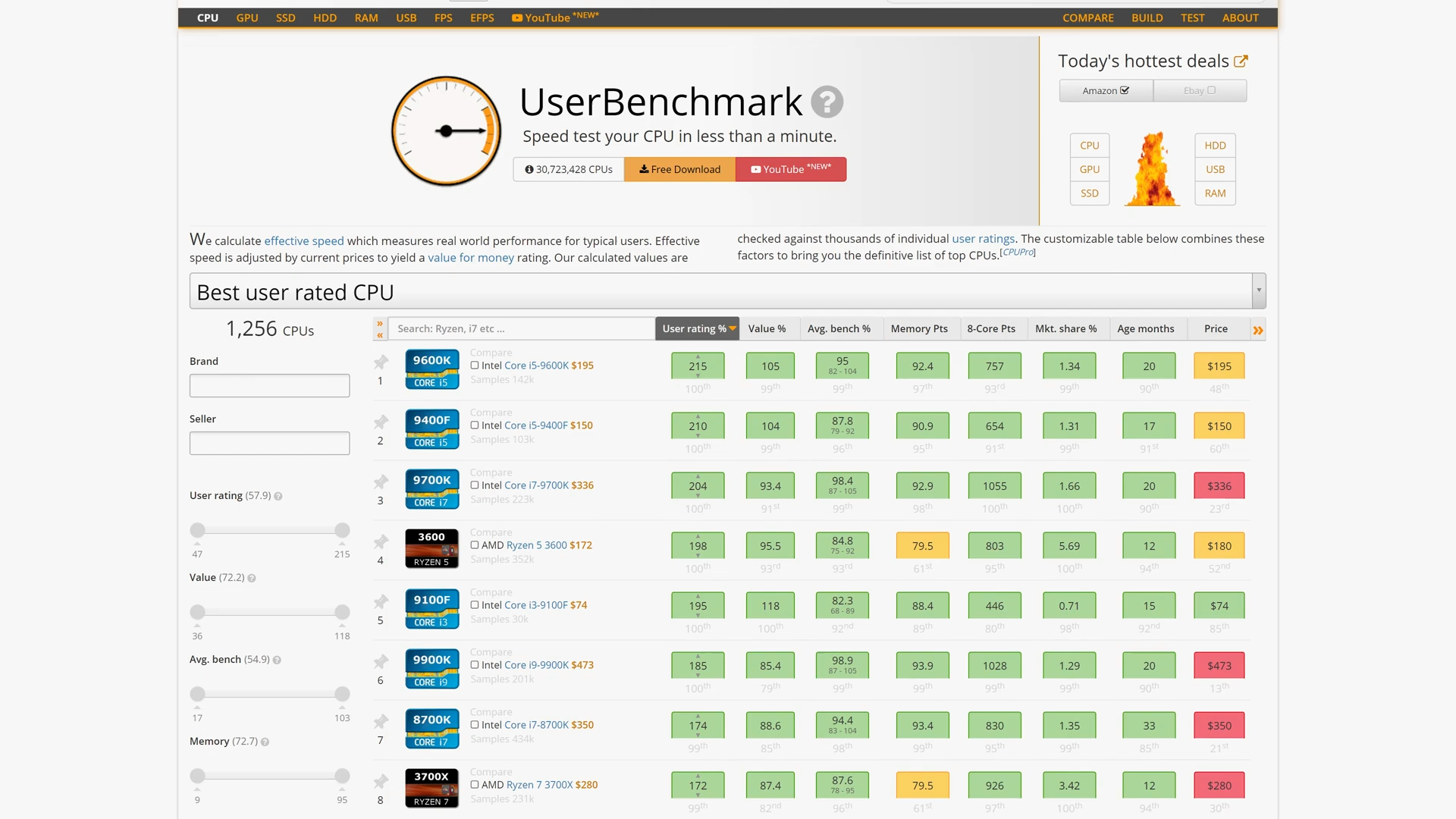This screenshot has width=1456, height=819.
Task: Click Value slider maximum handle
Action: point(342,612)
